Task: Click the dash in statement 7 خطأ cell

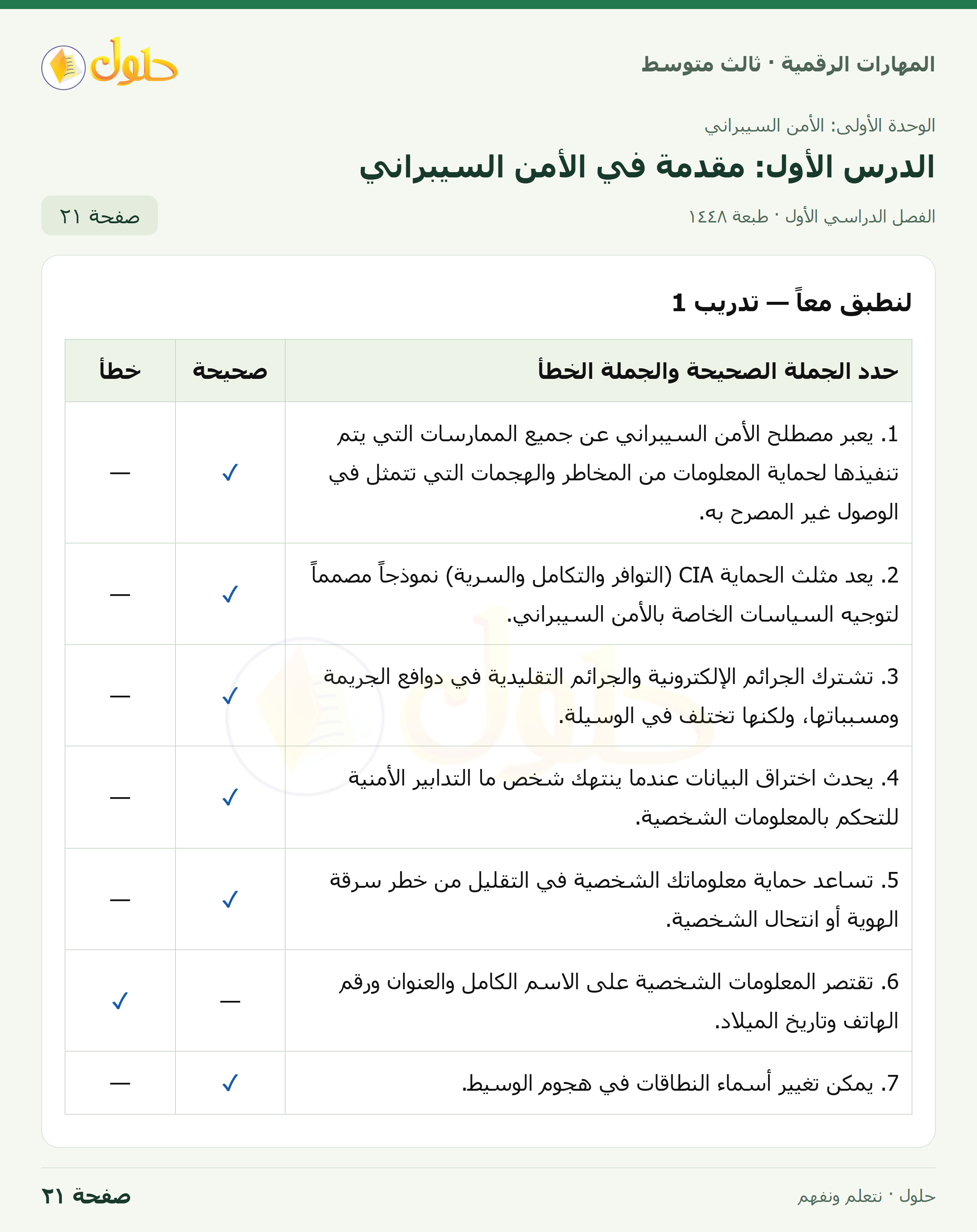Action: pyautogui.click(x=120, y=1083)
